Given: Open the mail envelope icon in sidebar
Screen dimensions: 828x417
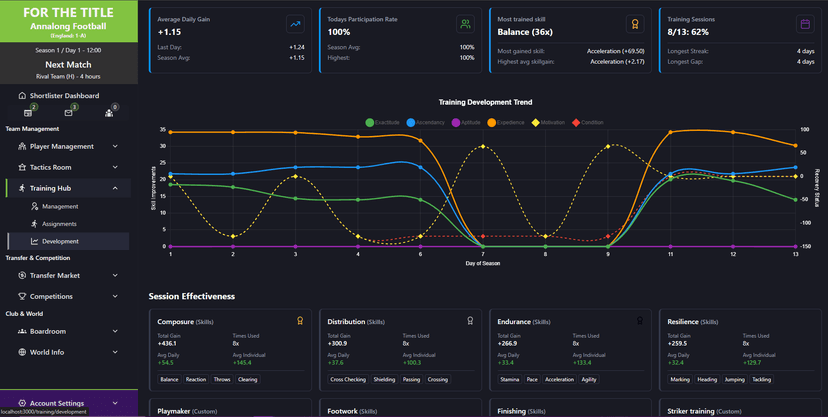Looking at the screenshot, I should [69, 113].
